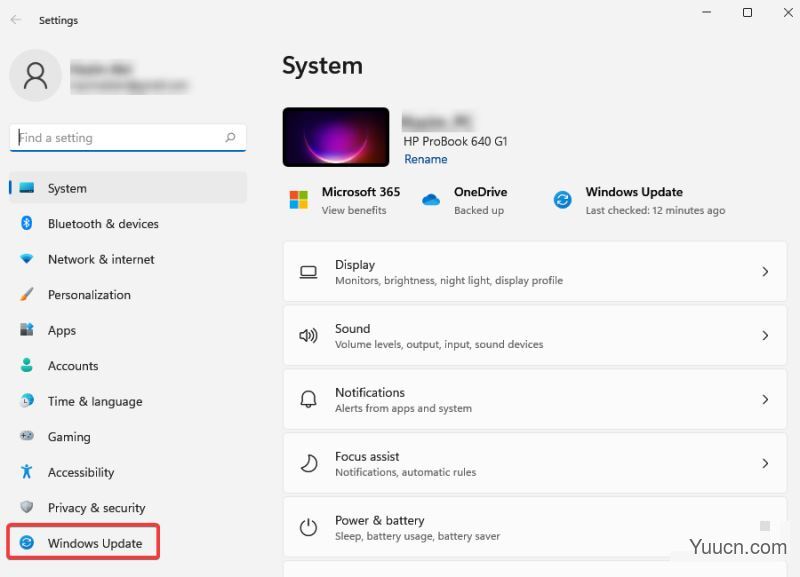Click the Sound speaker icon
The width and height of the screenshot is (800, 577).
coord(308,336)
